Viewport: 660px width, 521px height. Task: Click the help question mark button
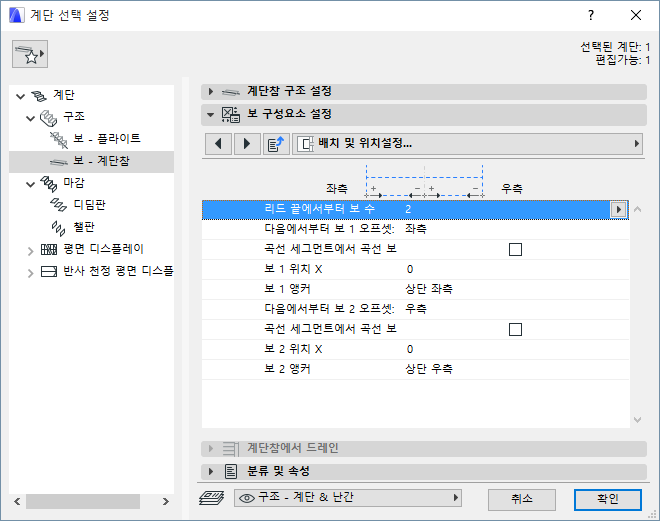point(591,15)
